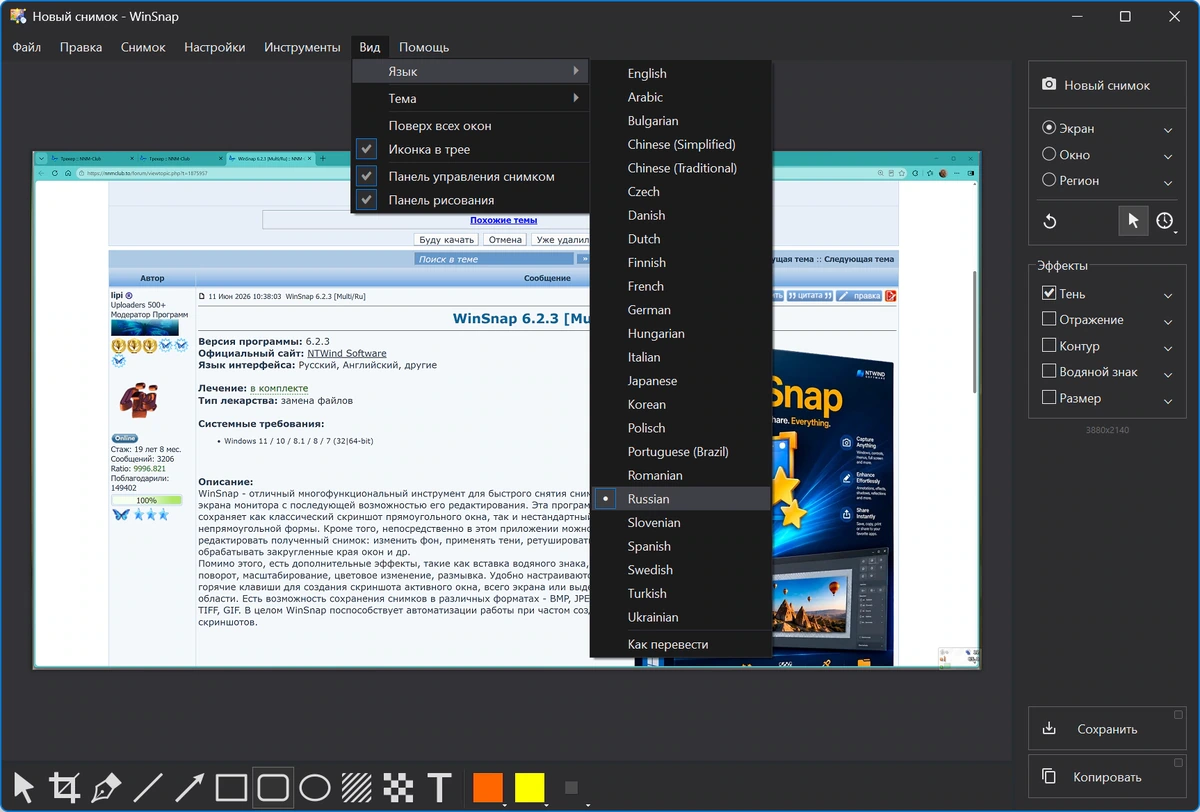Expand the Тень settings chevron

point(1168,296)
